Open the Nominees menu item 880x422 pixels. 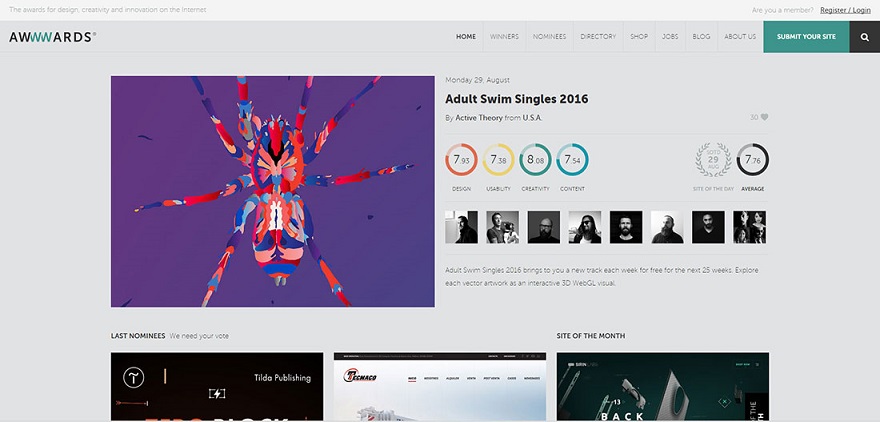pos(549,37)
